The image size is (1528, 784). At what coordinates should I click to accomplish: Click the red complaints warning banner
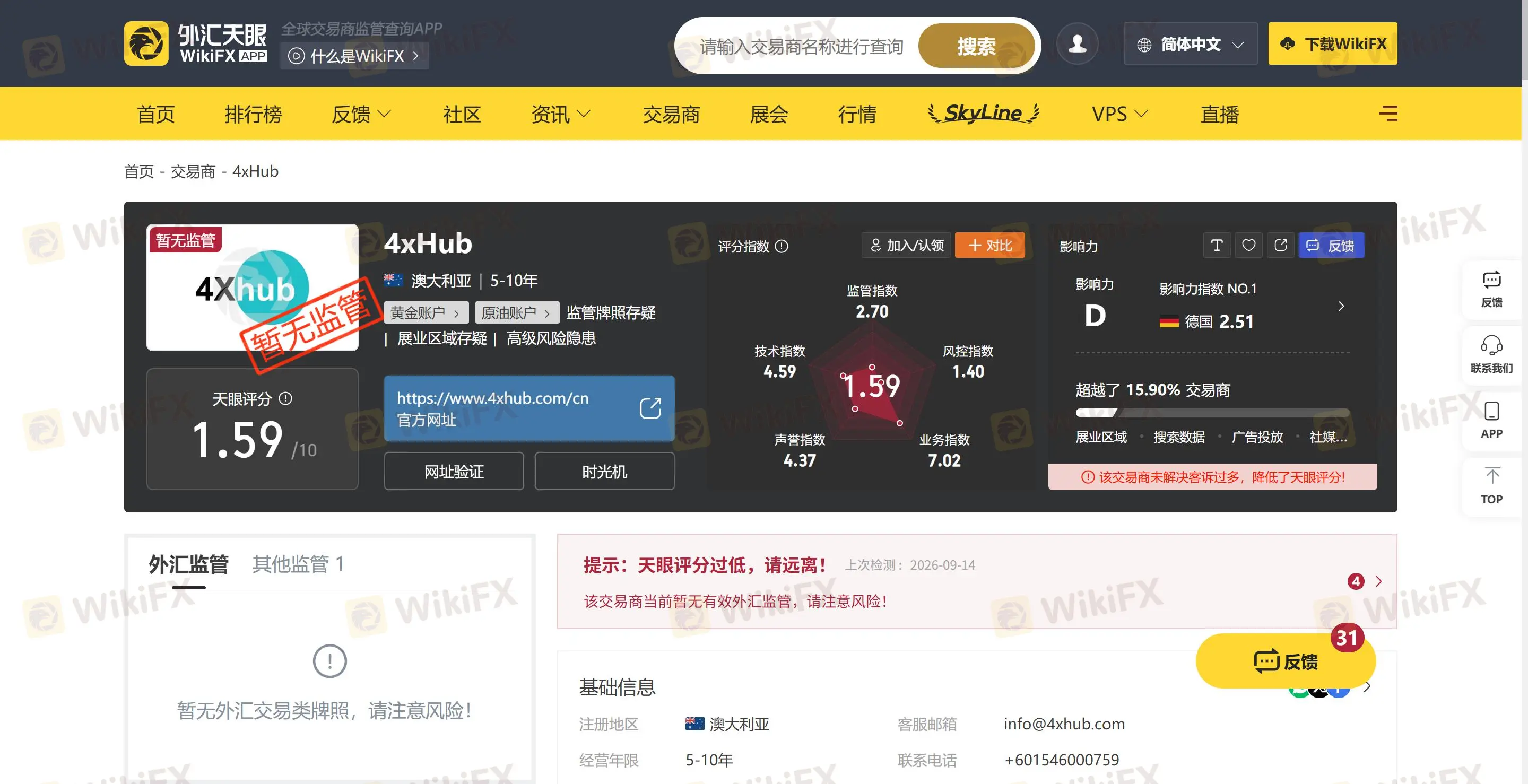pyautogui.click(x=1212, y=477)
